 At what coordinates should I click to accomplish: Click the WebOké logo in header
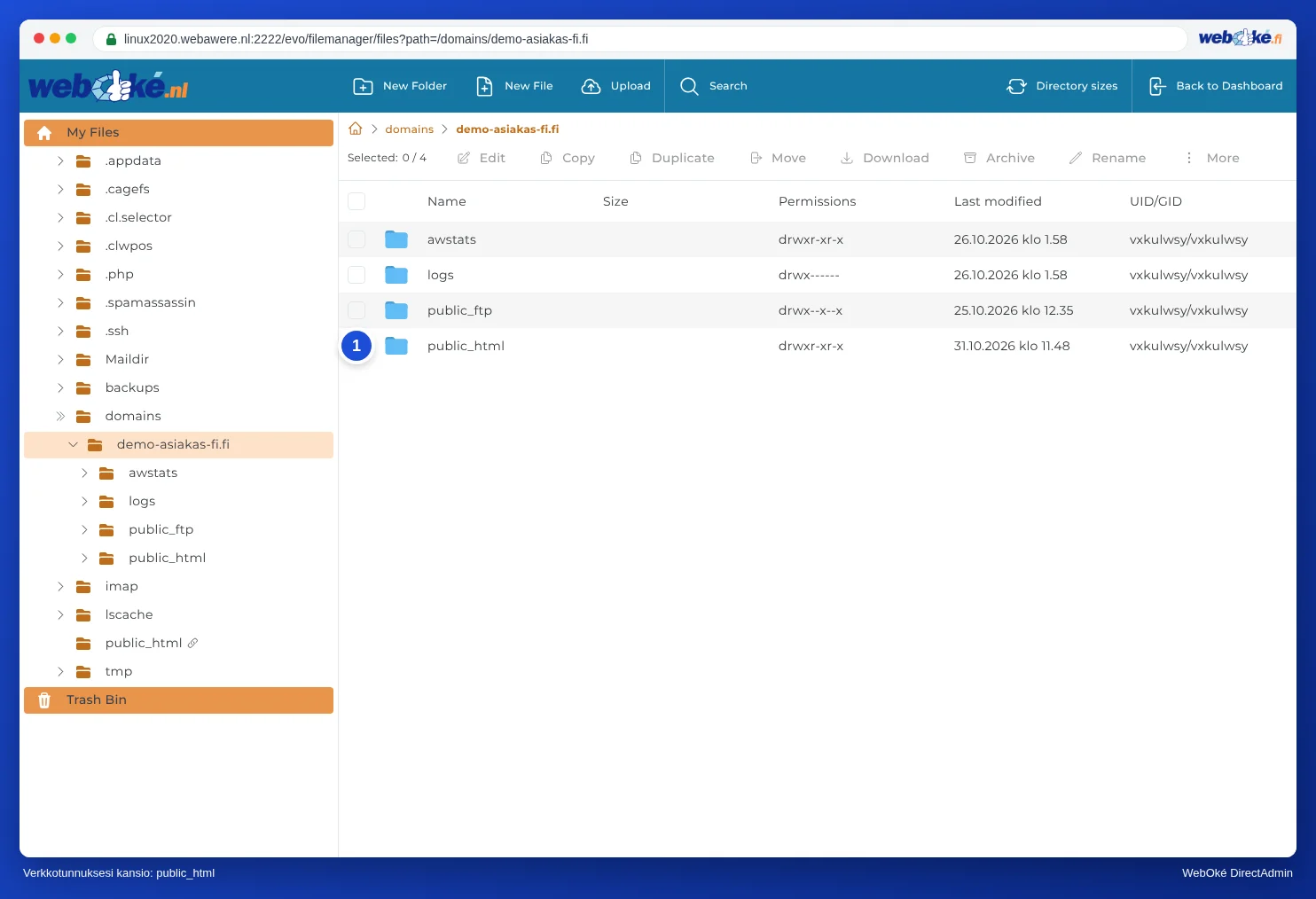coord(108,87)
